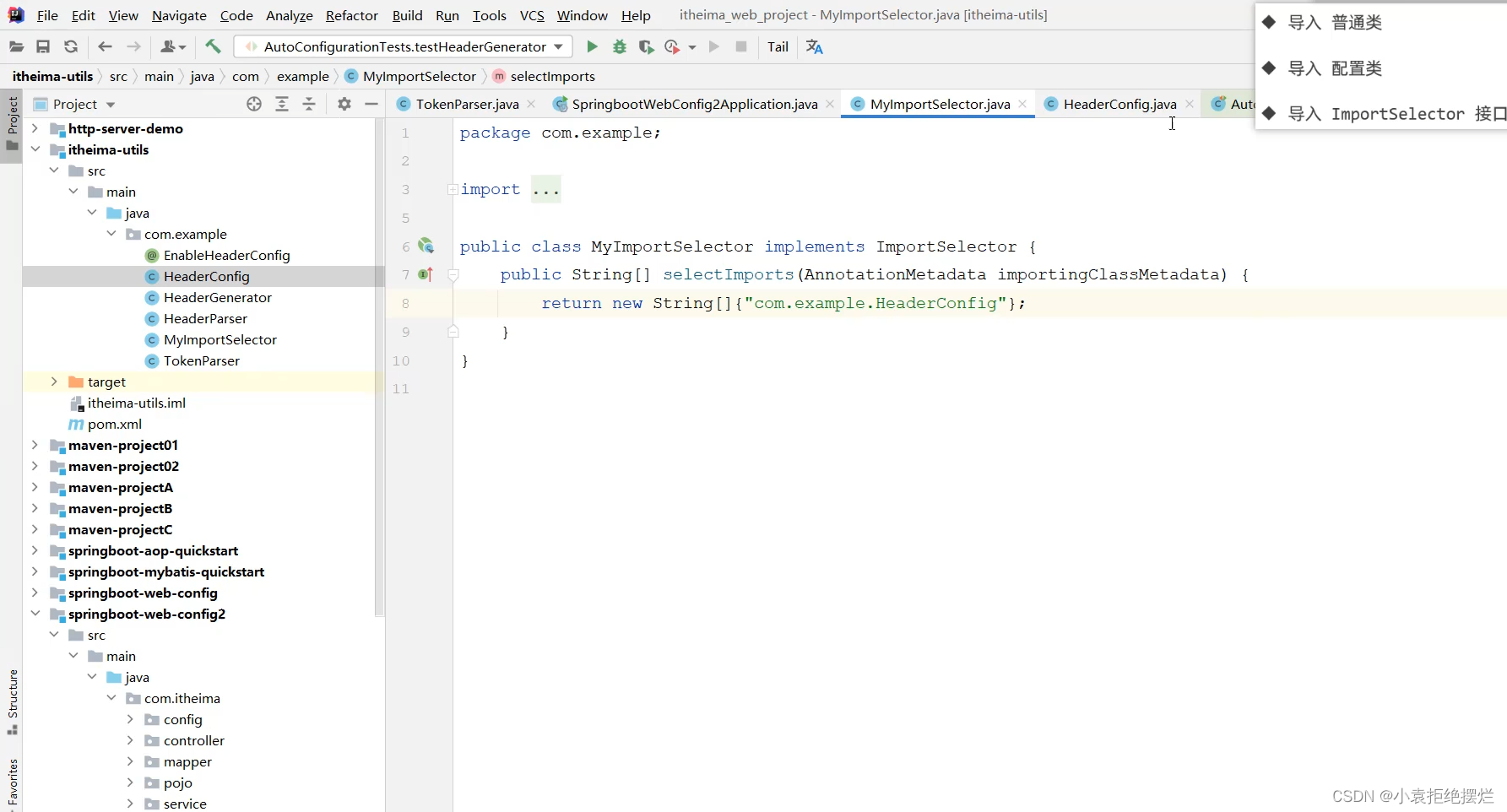Click the Stop square icon in toolbar
This screenshot has height=812, width=1507.
[x=741, y=47]
